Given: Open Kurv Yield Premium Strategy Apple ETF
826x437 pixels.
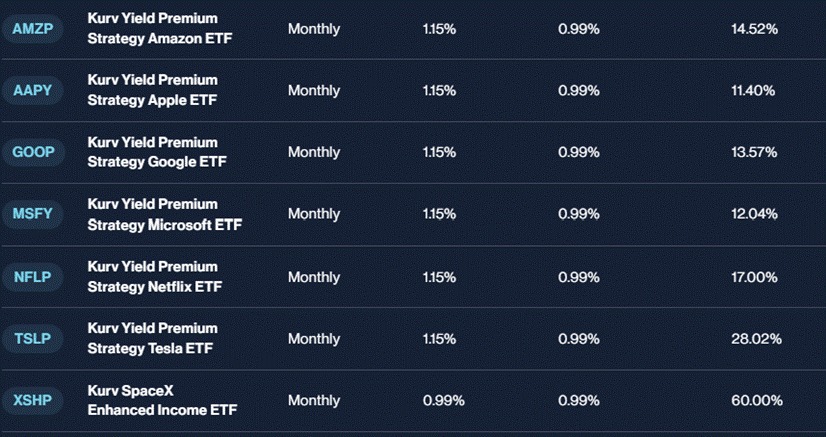Looking at the screenshot, I should click(x=153, y=90).
